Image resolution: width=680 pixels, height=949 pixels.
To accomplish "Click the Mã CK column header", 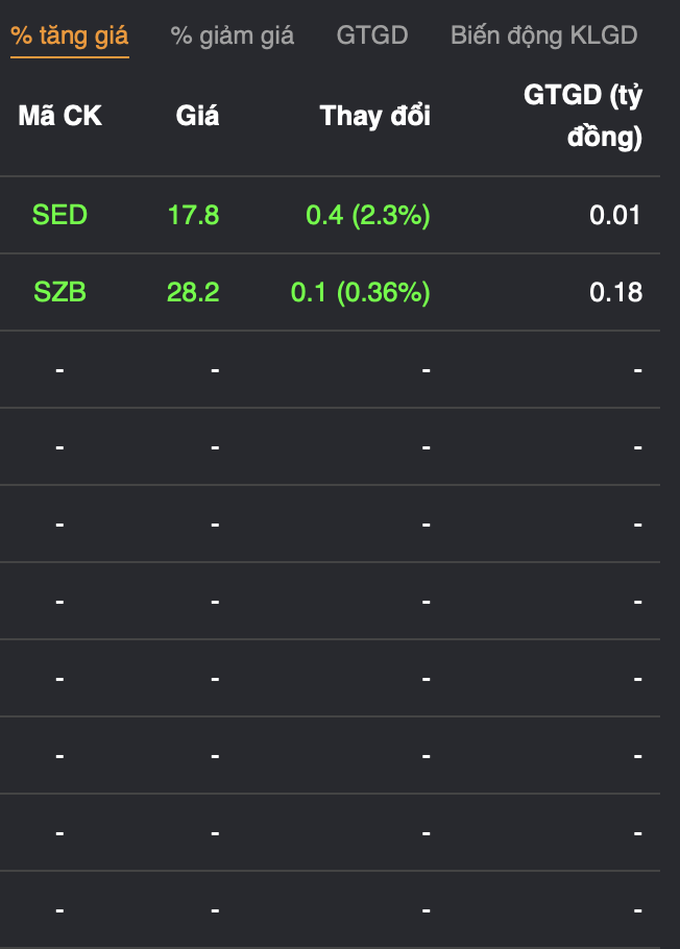I will point(60,116).
